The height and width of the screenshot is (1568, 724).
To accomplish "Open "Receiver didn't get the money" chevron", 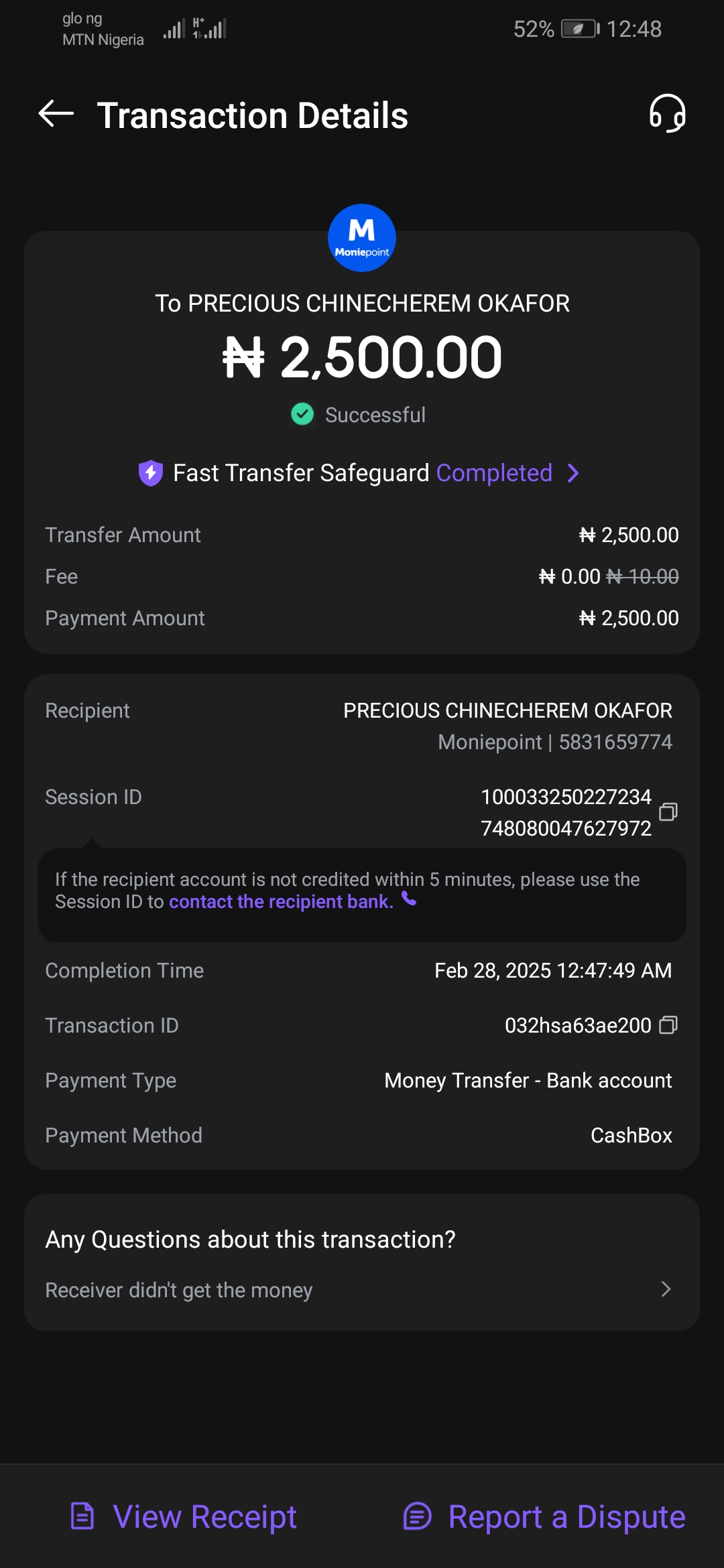I will (665, 1289).
